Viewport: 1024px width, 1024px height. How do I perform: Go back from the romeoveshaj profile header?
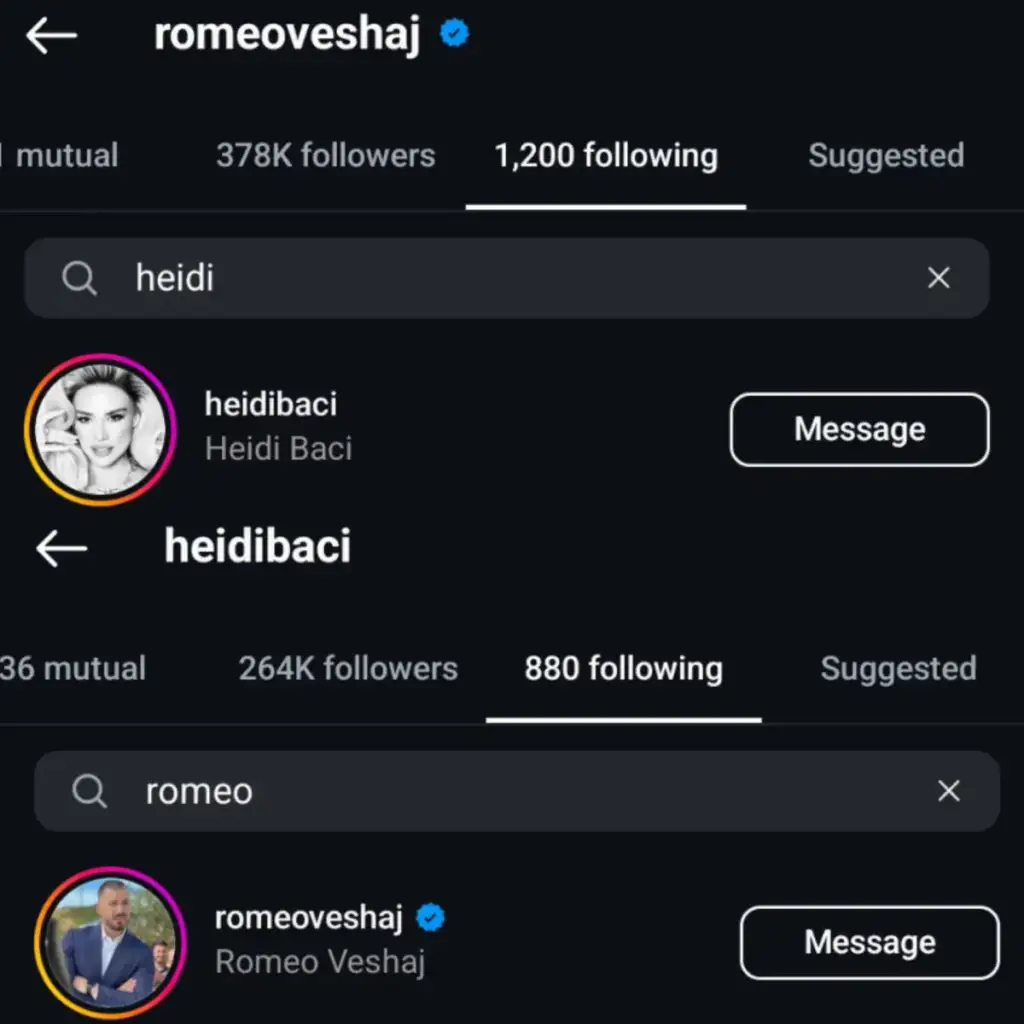tap(51, 36)
